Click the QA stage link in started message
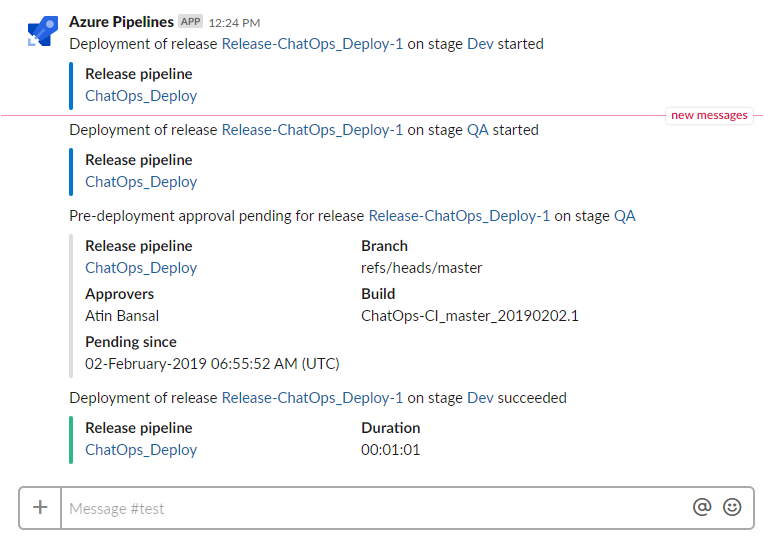 [x=478, y=130]
